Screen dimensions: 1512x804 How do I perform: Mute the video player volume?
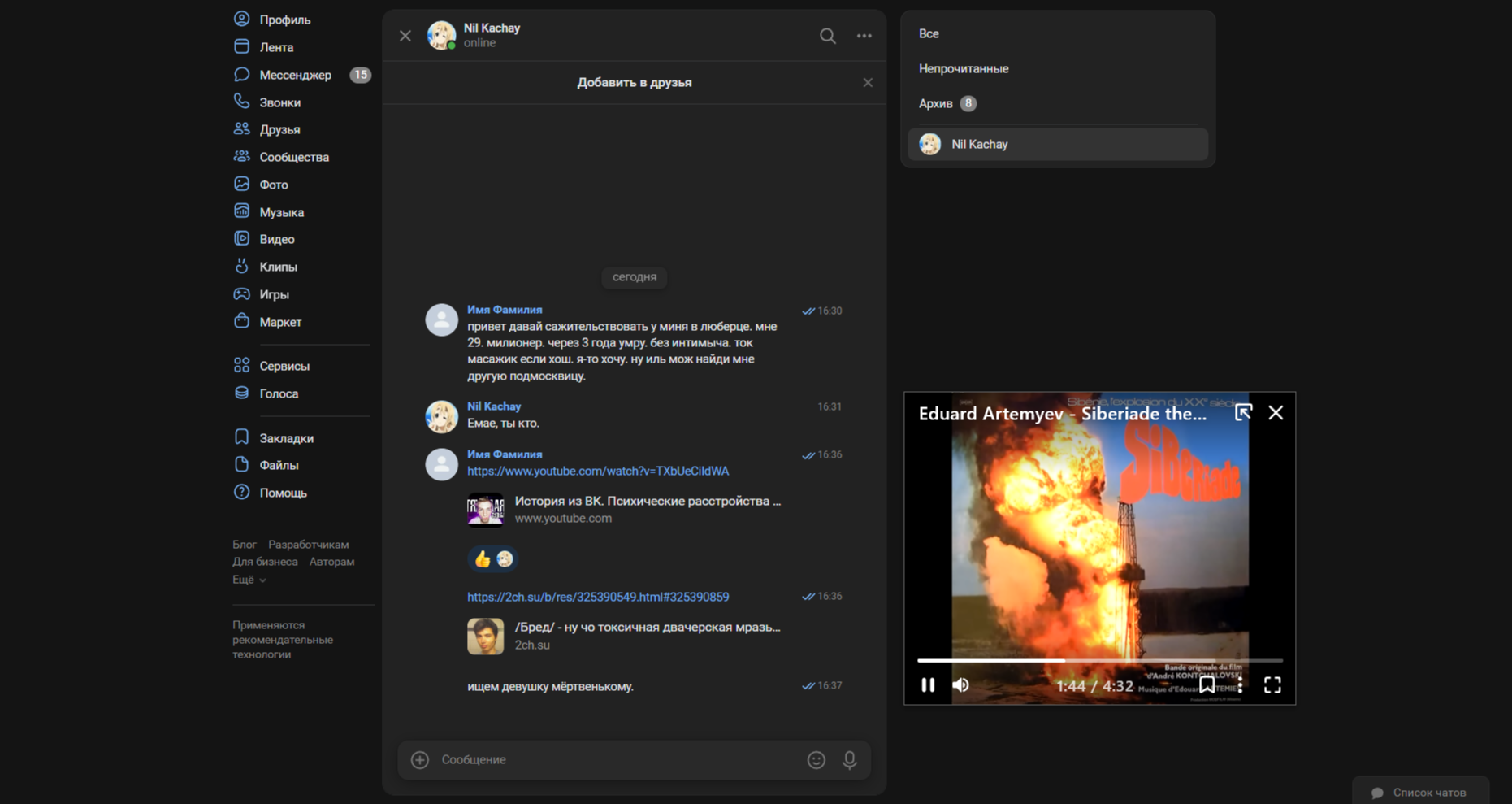click(x=960, y=685)
